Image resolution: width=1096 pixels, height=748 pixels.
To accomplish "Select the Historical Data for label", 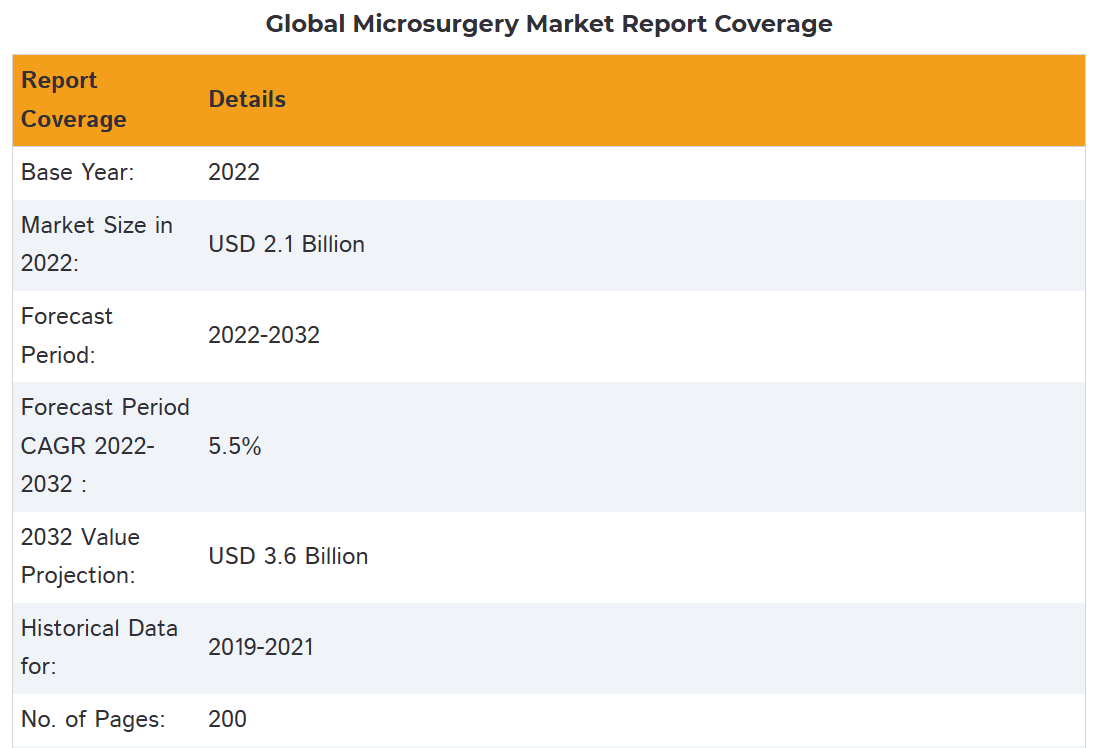I will point(99,647).
